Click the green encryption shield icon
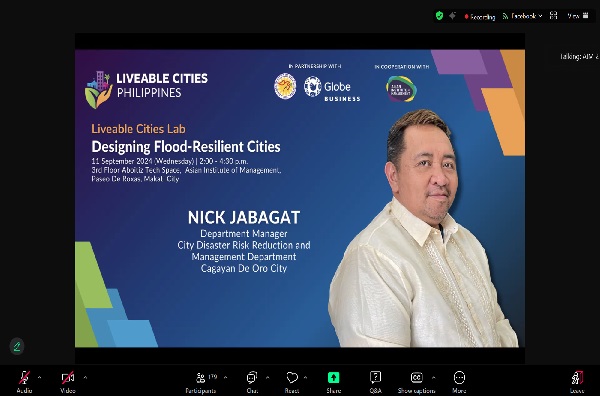 coord(439,16)
